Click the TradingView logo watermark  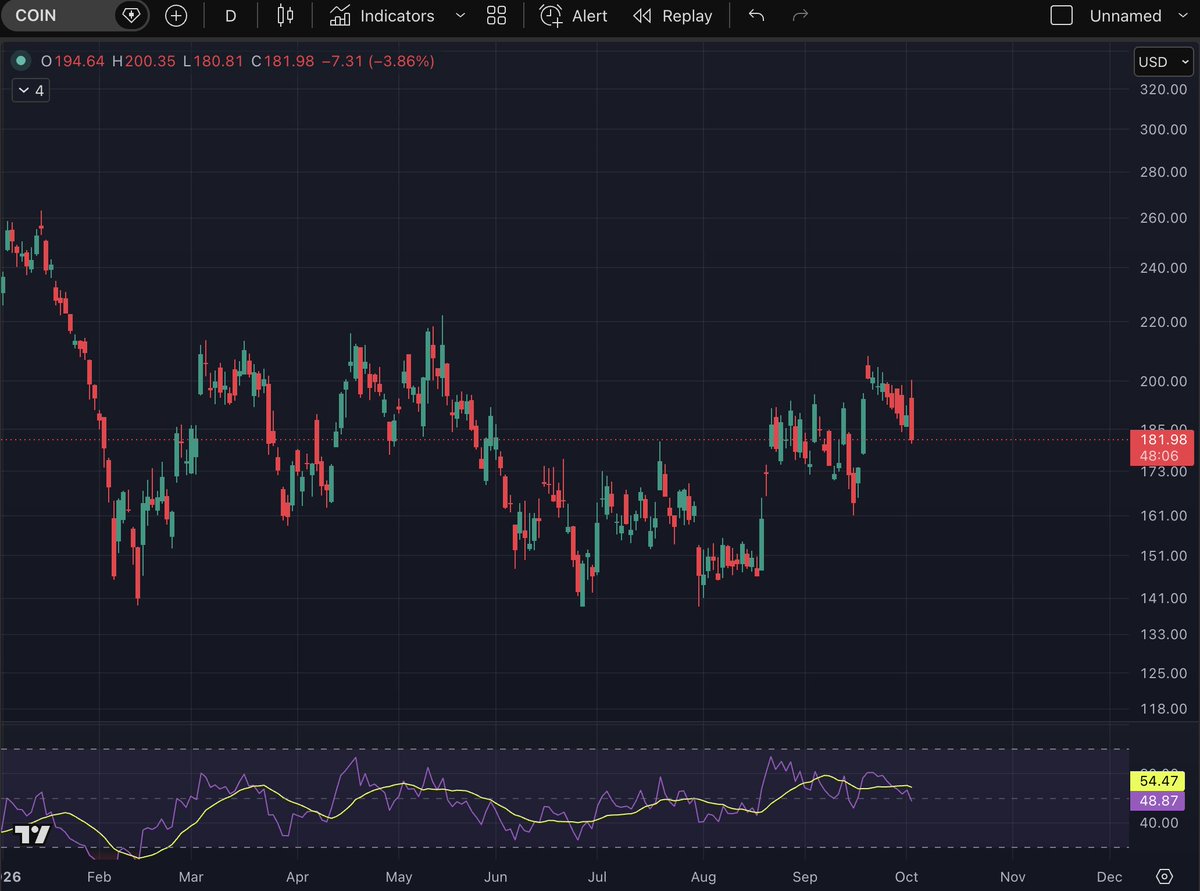32,835
